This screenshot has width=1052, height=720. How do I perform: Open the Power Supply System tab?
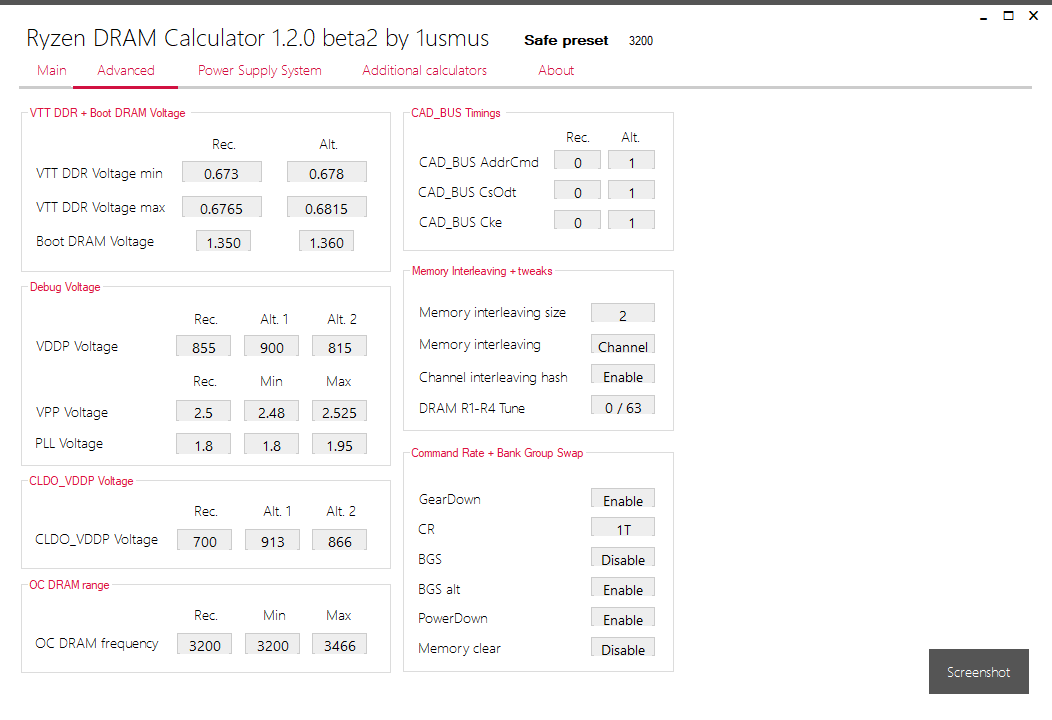point(260,70)
